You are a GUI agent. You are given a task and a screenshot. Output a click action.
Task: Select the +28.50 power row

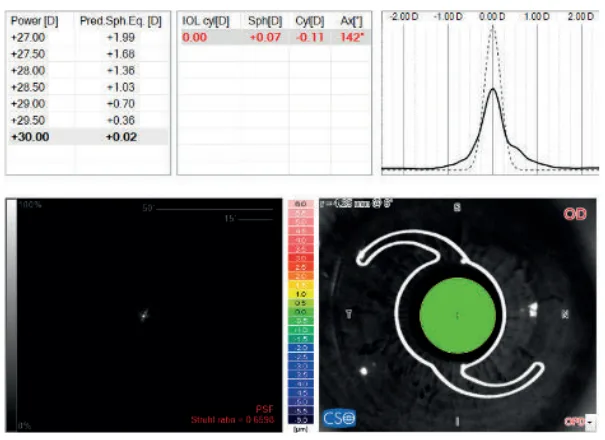[88, 87]
